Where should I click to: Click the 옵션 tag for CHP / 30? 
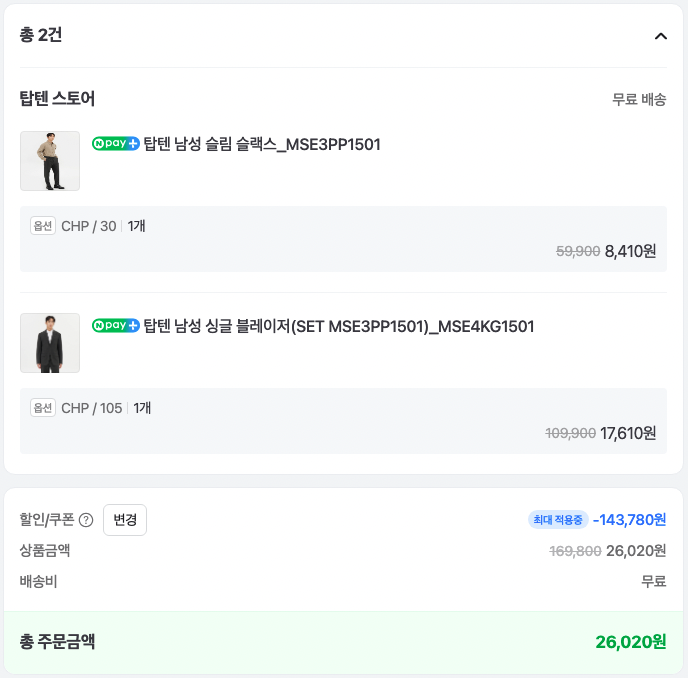pos(43,226)
